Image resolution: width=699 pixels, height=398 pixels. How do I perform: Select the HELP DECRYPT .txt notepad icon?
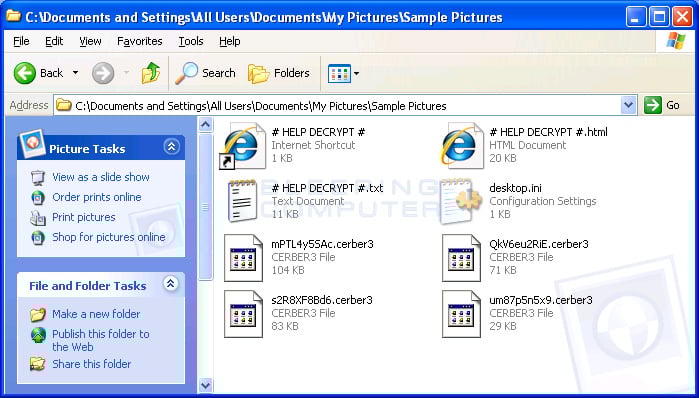coord(242,201)
